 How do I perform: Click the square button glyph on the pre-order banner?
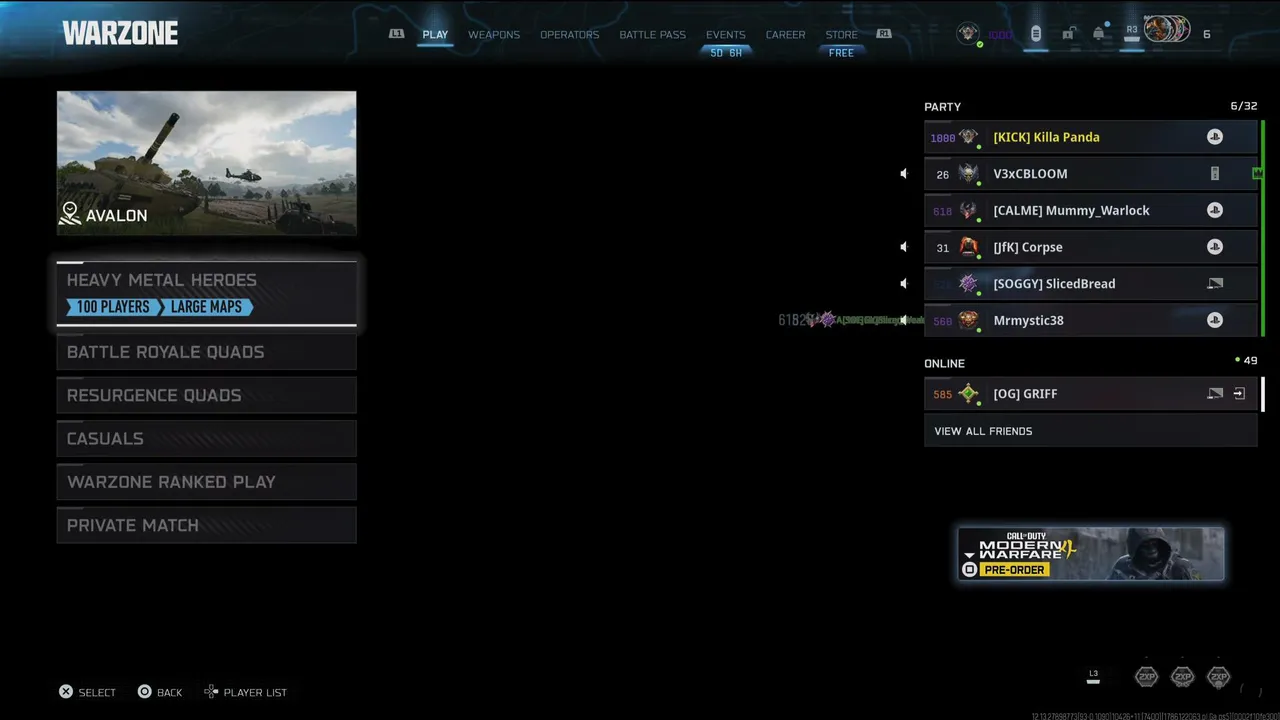(x=969, y=570)
